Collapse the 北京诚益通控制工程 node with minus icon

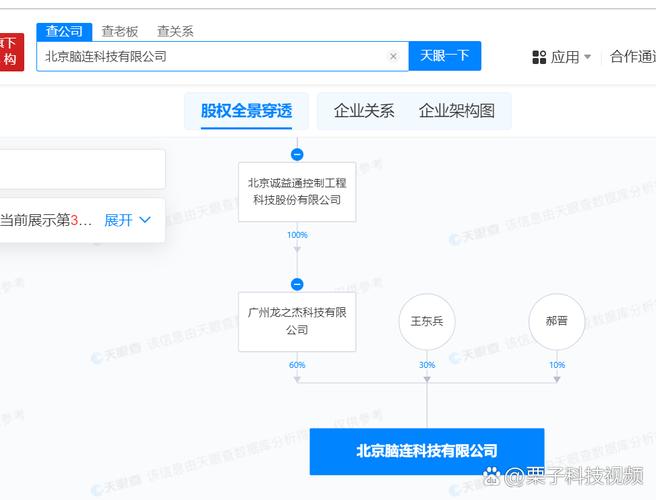[297, 154]
